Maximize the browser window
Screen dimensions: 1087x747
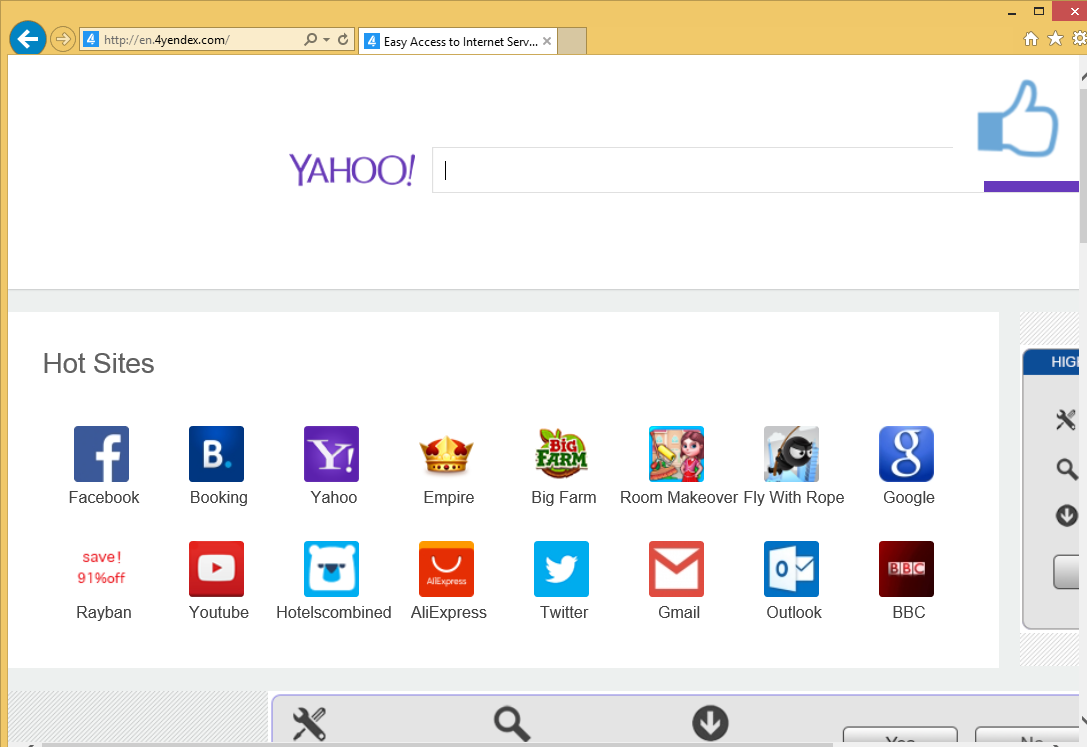1038,11
